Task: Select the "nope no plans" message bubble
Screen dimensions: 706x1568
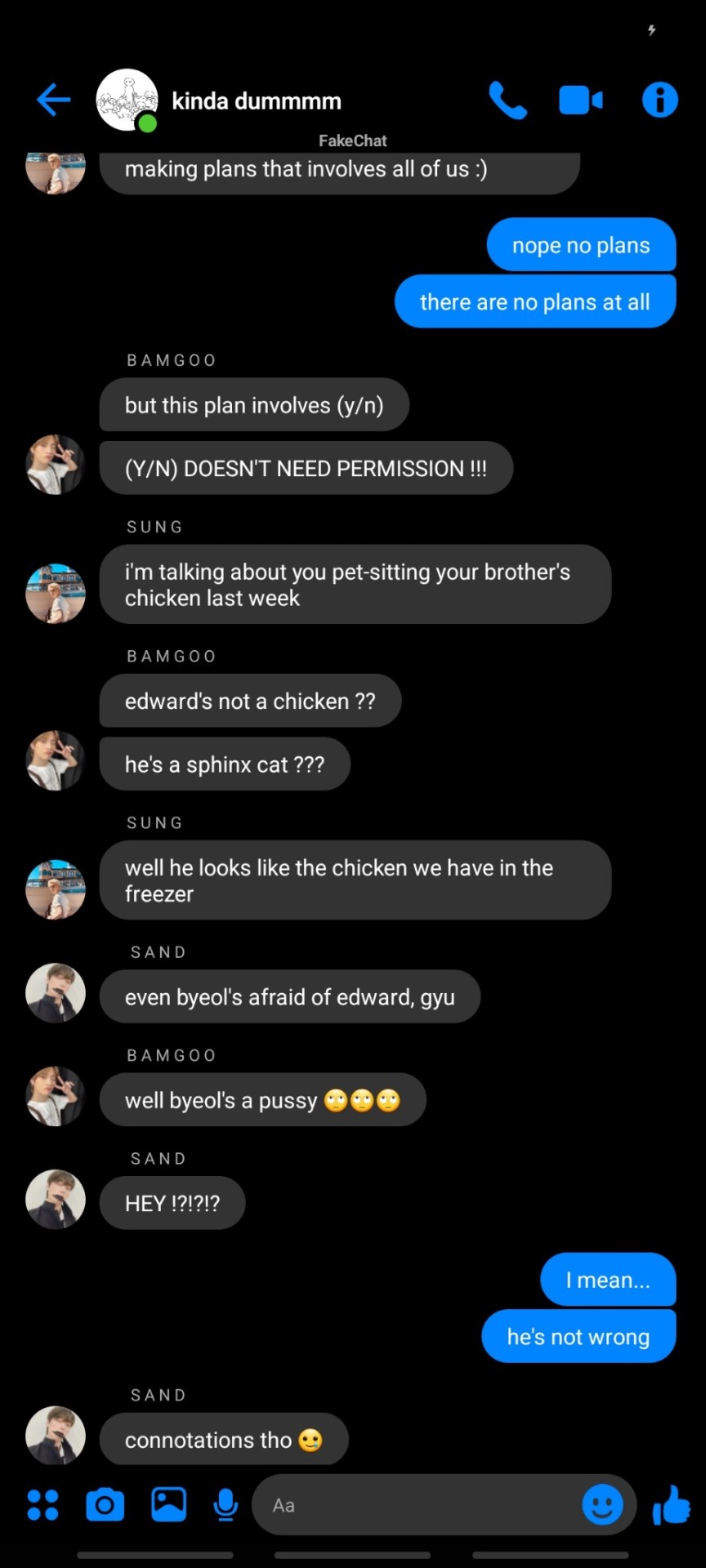Action: (x=581, y=245)
